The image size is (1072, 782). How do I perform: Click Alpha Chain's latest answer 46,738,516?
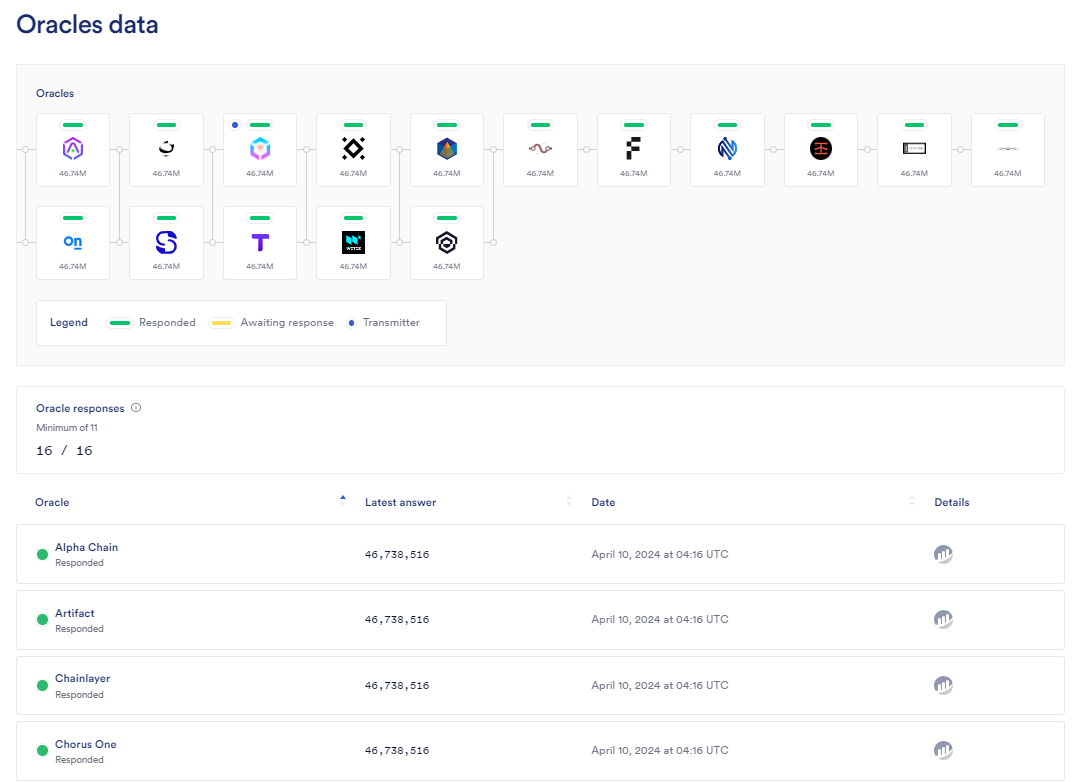397,554
